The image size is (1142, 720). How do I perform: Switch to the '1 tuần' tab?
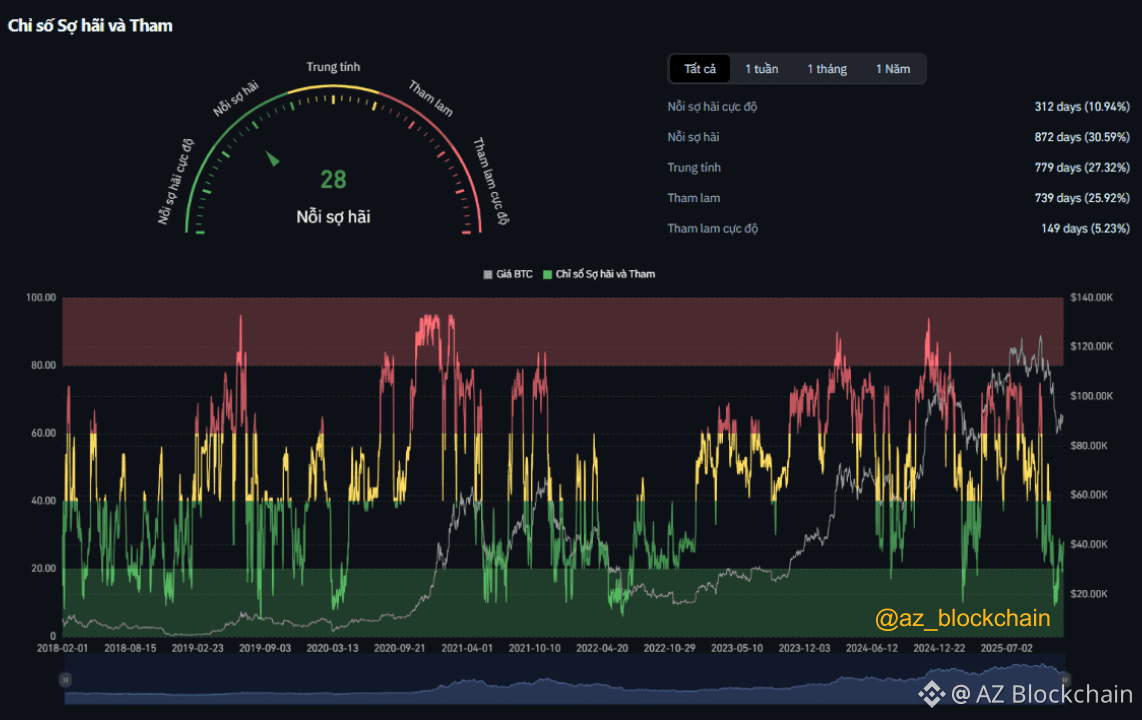761,69
